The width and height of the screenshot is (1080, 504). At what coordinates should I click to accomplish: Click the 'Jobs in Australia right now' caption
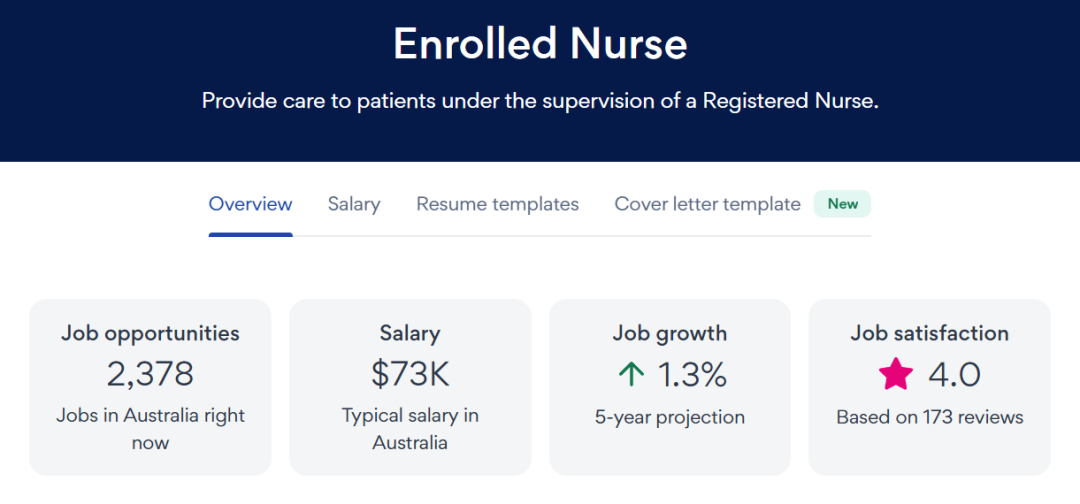point(150,428)
